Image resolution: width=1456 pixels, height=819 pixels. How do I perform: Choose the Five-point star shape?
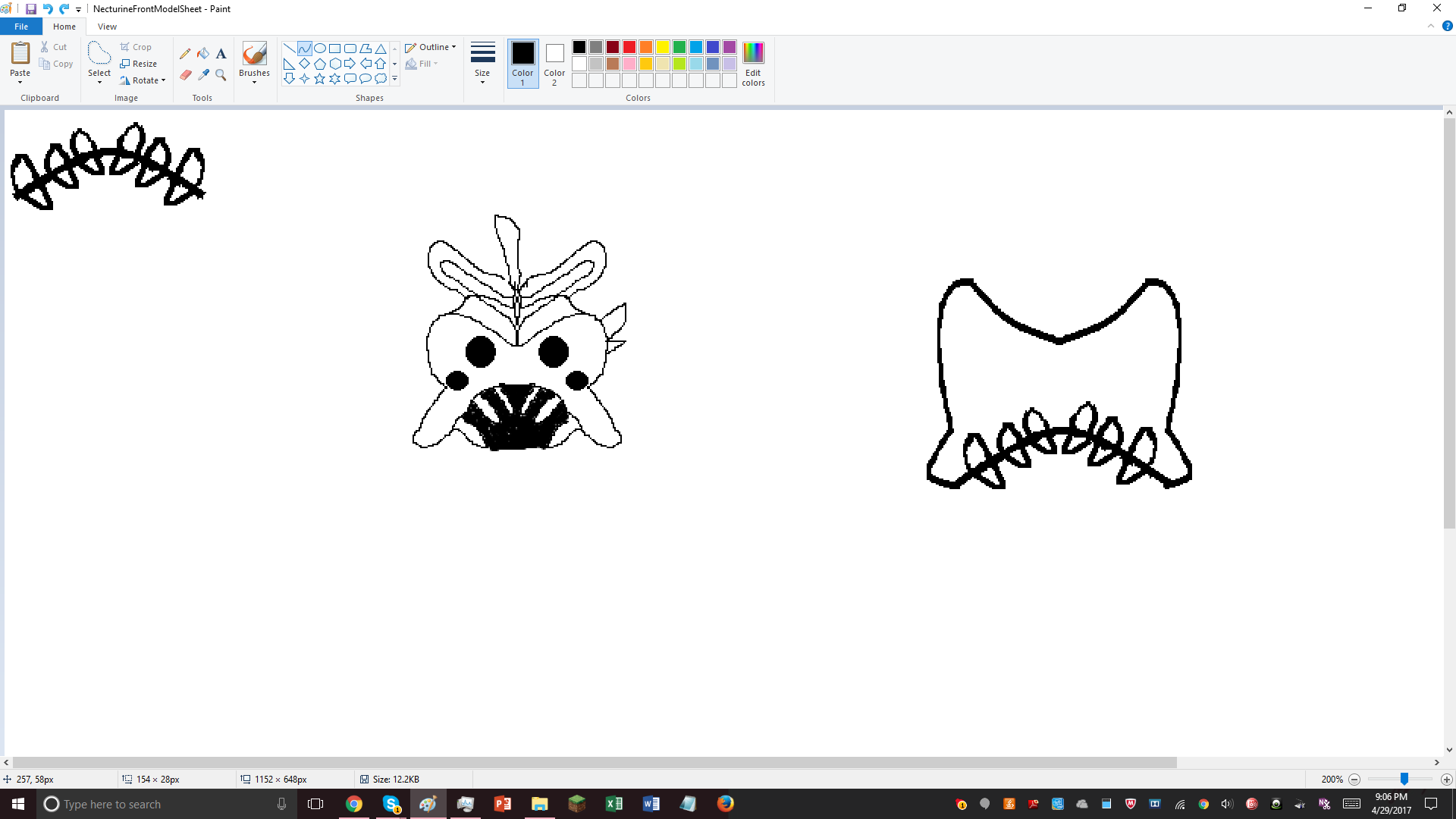click(x=319, y=79)
